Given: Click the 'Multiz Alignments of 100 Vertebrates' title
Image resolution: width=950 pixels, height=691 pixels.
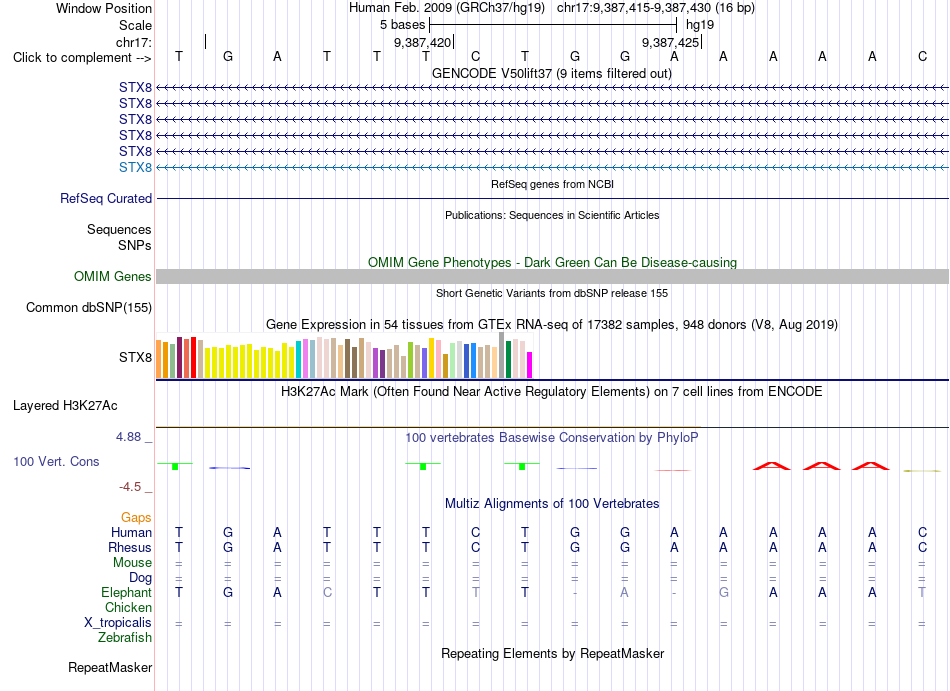Looking at the screenshot, I should click(552, 503).
